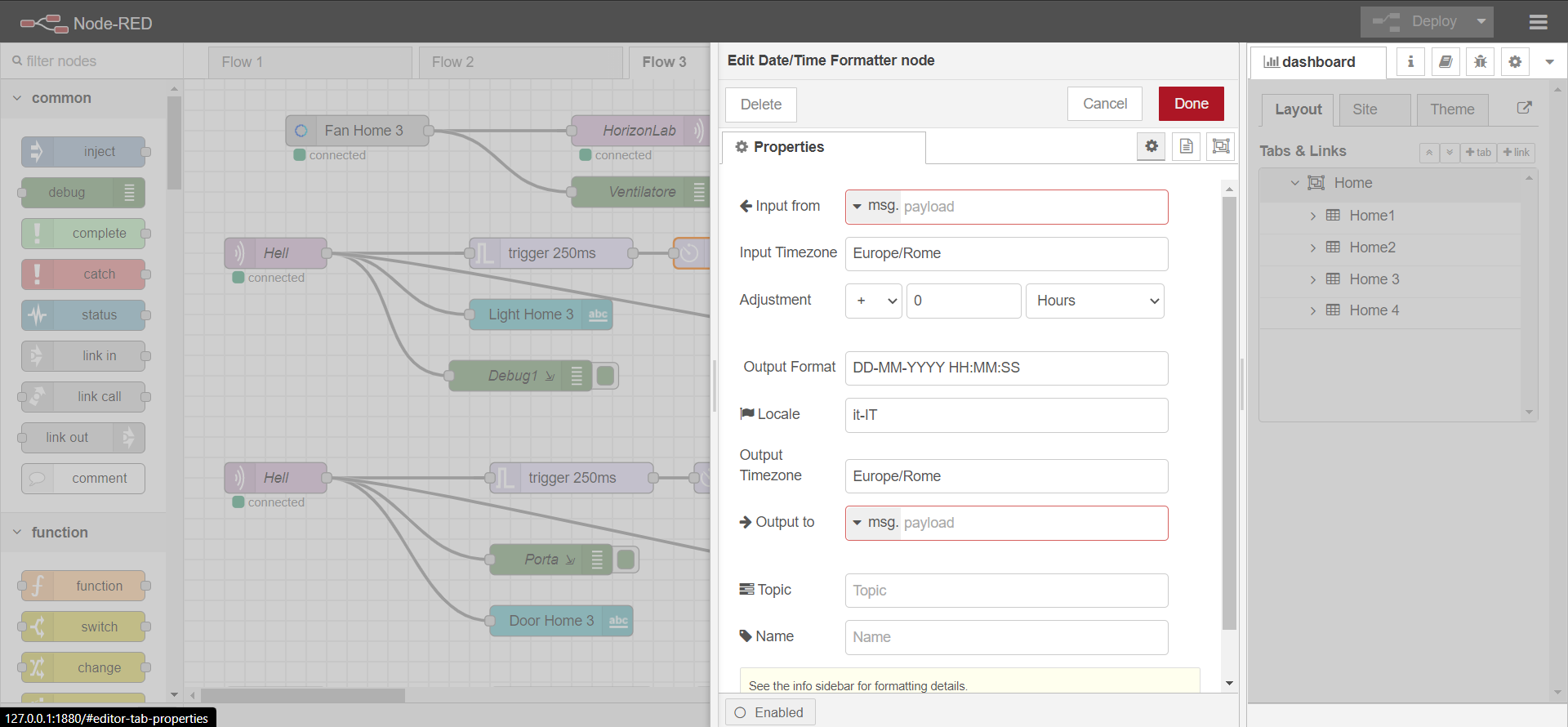
Task: Open the debug messages bug icon
Action: point(1481,62)
